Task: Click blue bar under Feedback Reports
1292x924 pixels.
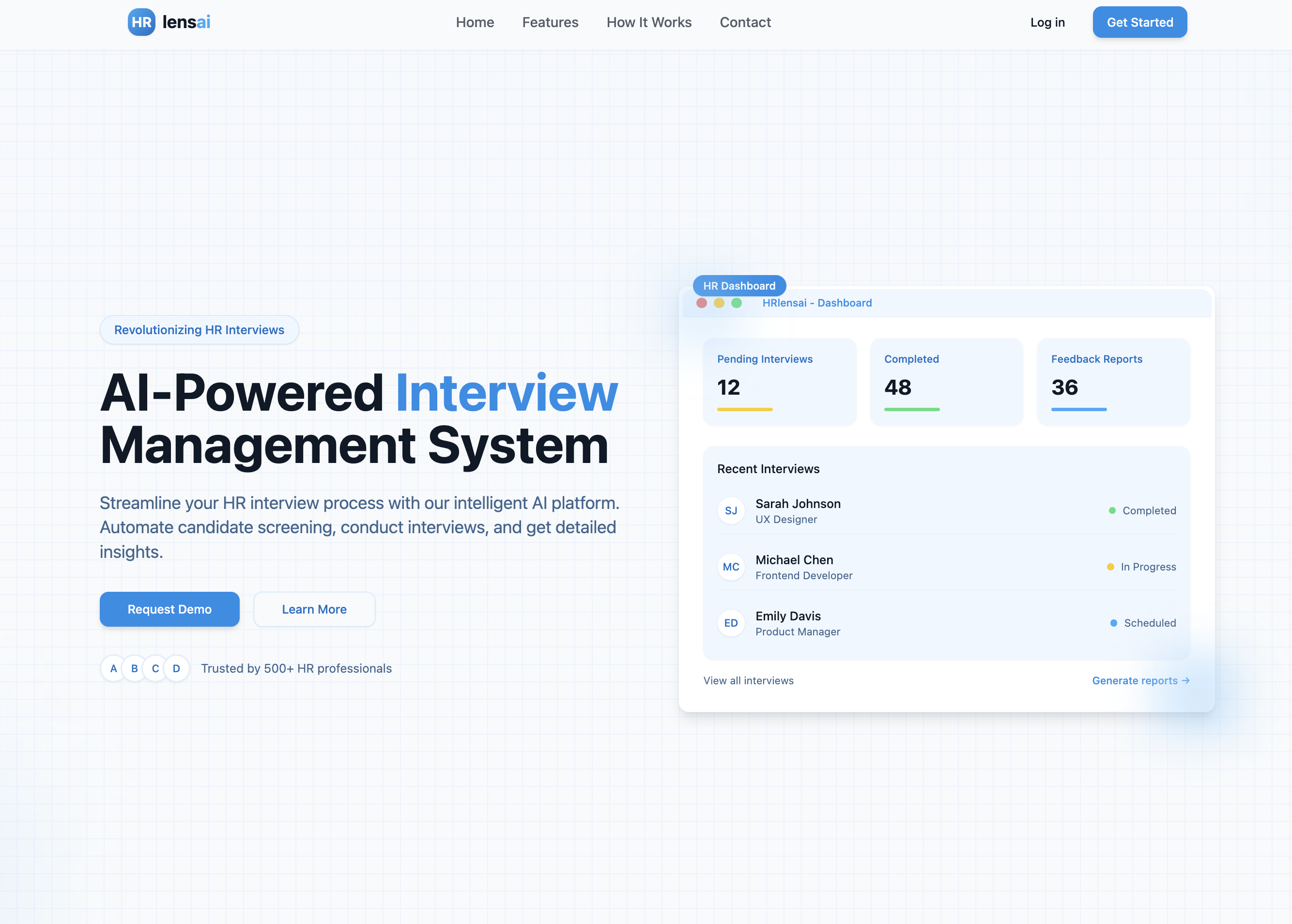Action: click(x=1078, y=409)
